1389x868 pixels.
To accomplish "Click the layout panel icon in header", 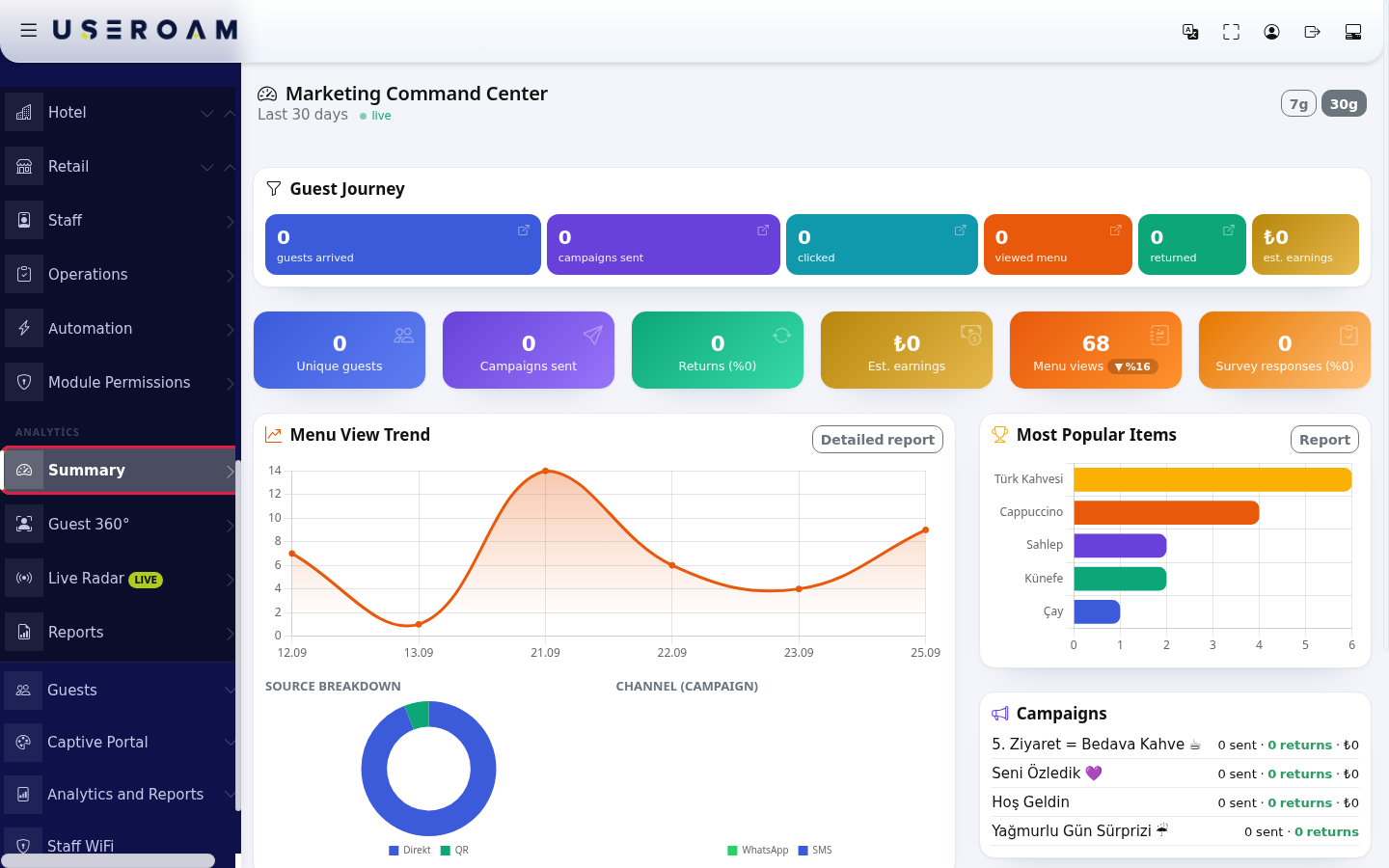I will (x=1352, y=32).
